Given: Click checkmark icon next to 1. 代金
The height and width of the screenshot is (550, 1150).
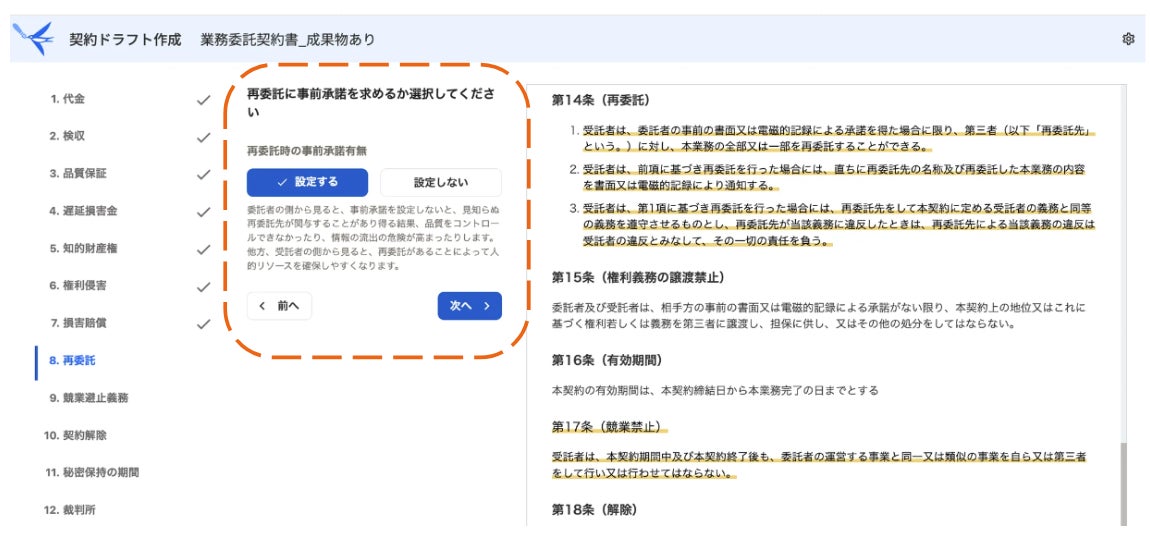Looking at the screenshot, I should [204, 100].
